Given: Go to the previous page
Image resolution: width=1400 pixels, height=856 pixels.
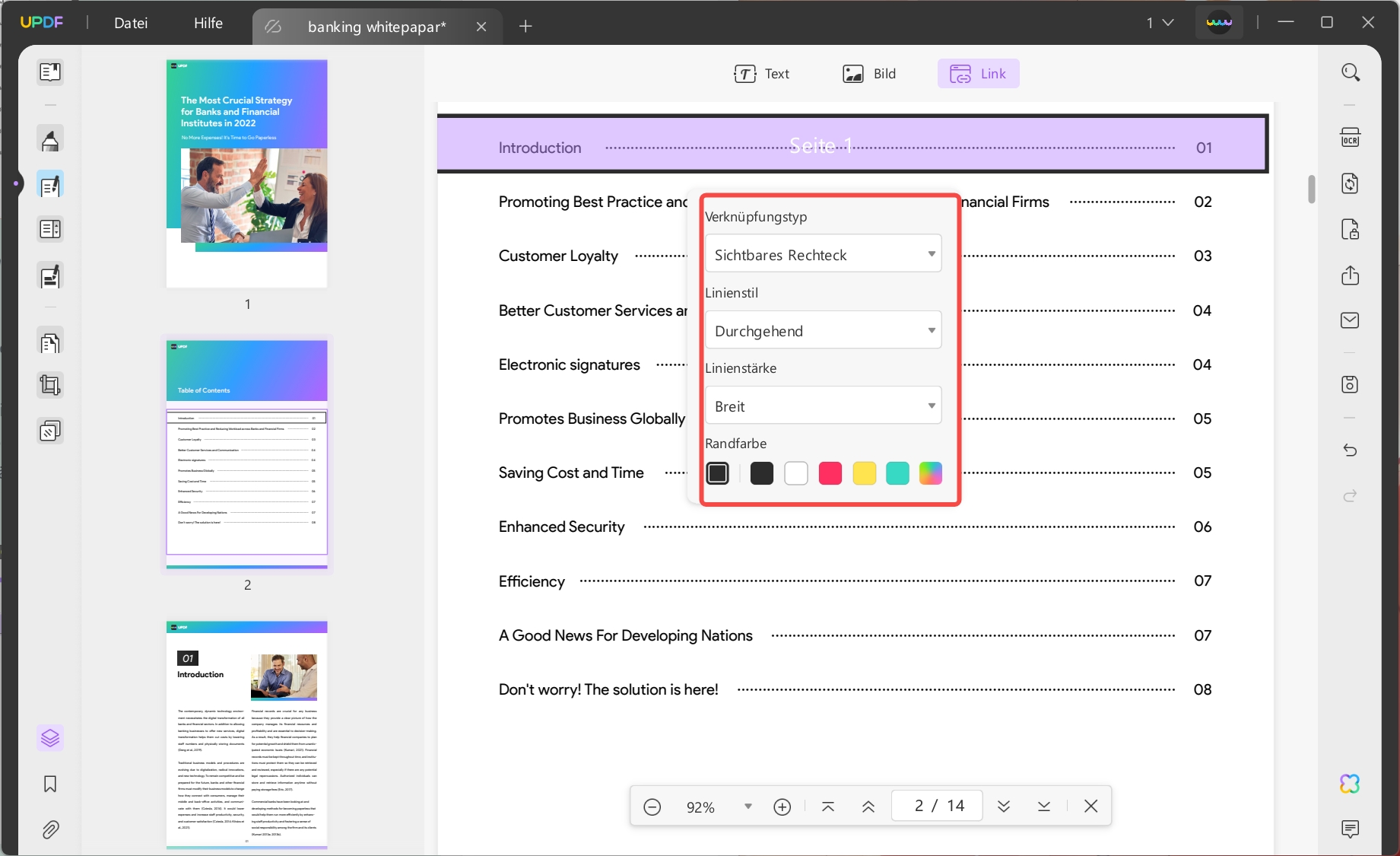Looking at the screenshot, I should pyautogui.click(x=868, y=807).
